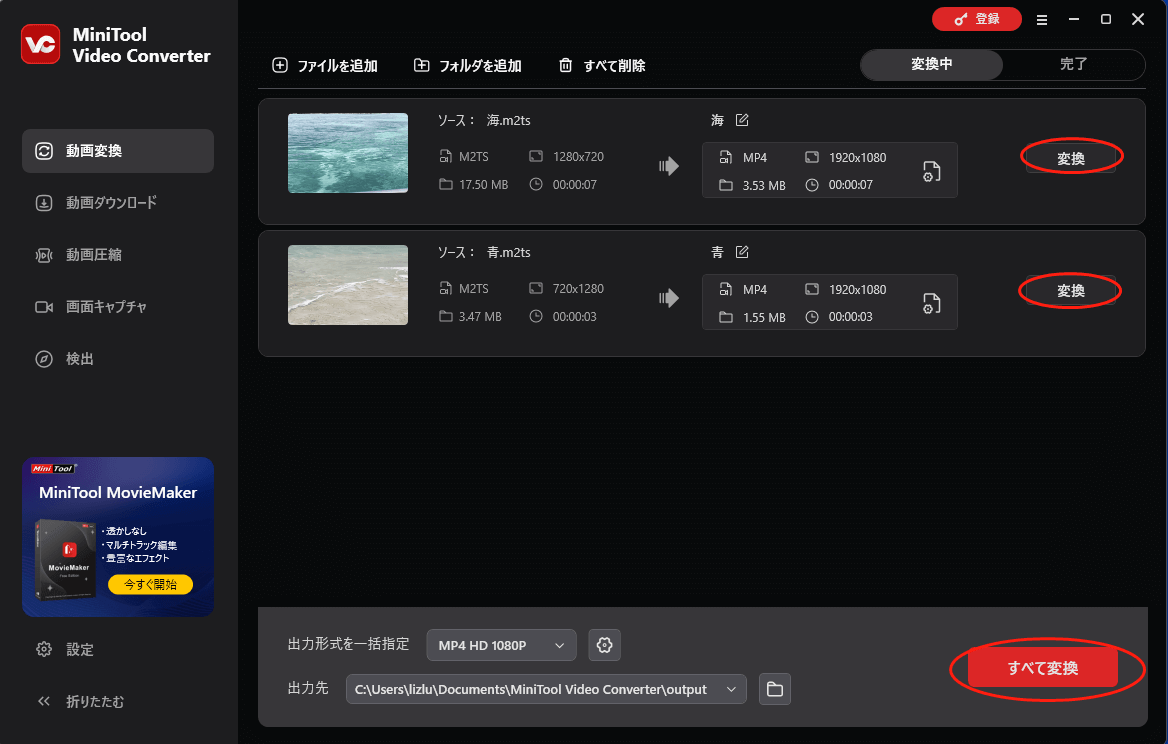
Task: Click the 3.53 MB output size value
Action: 764,185
